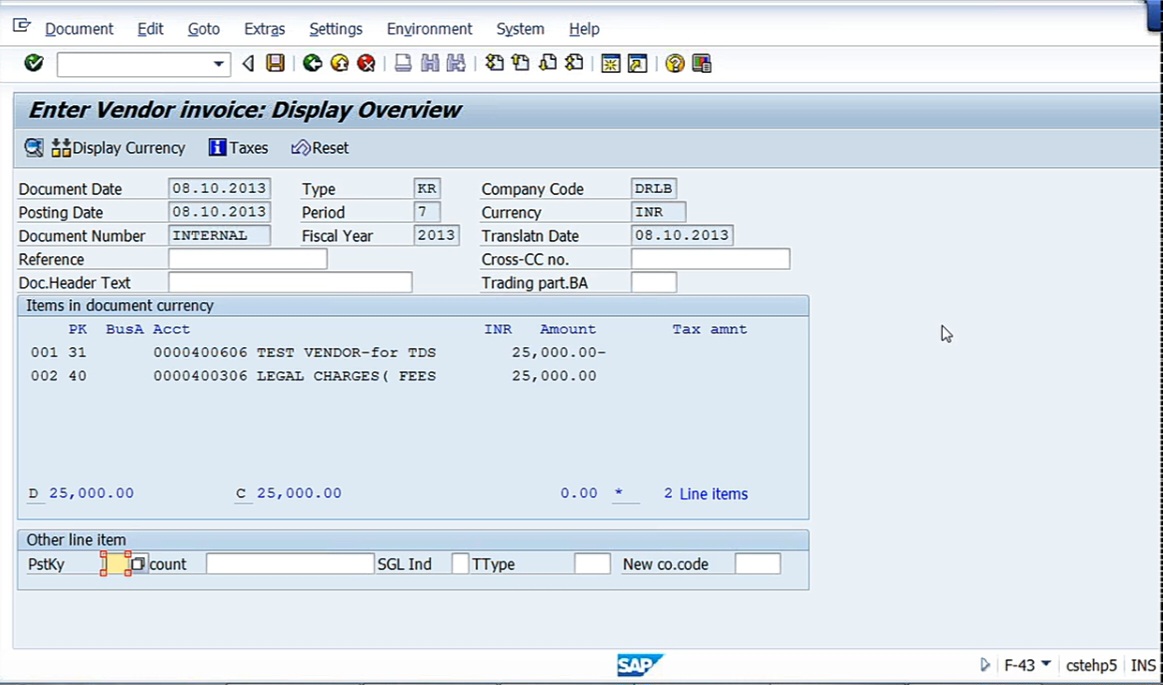Click the green Enter checkmark icon
Viewport: 1163px width, 685px height.
coord(33,63)
